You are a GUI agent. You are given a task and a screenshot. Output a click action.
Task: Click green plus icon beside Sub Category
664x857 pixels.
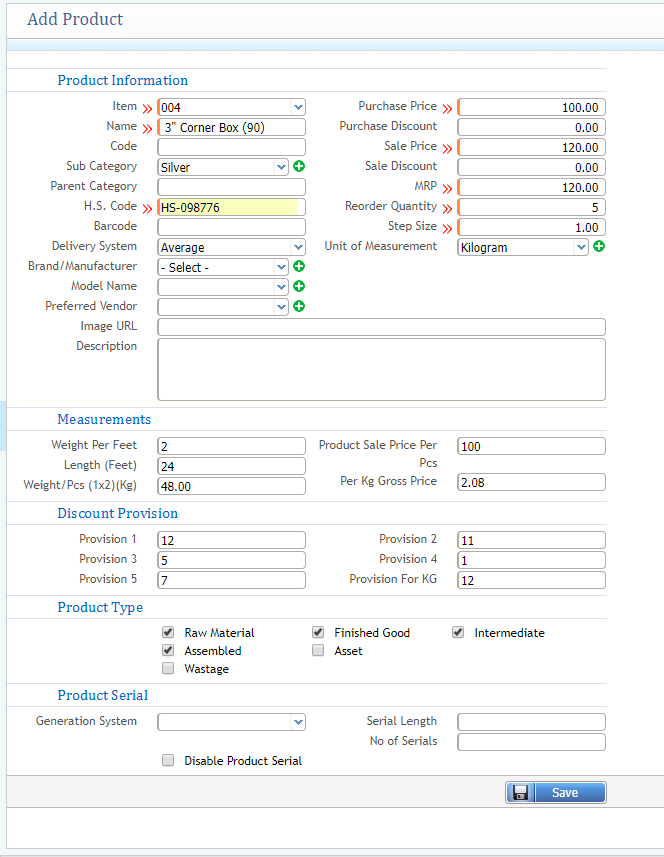click(x=299, y=167)
